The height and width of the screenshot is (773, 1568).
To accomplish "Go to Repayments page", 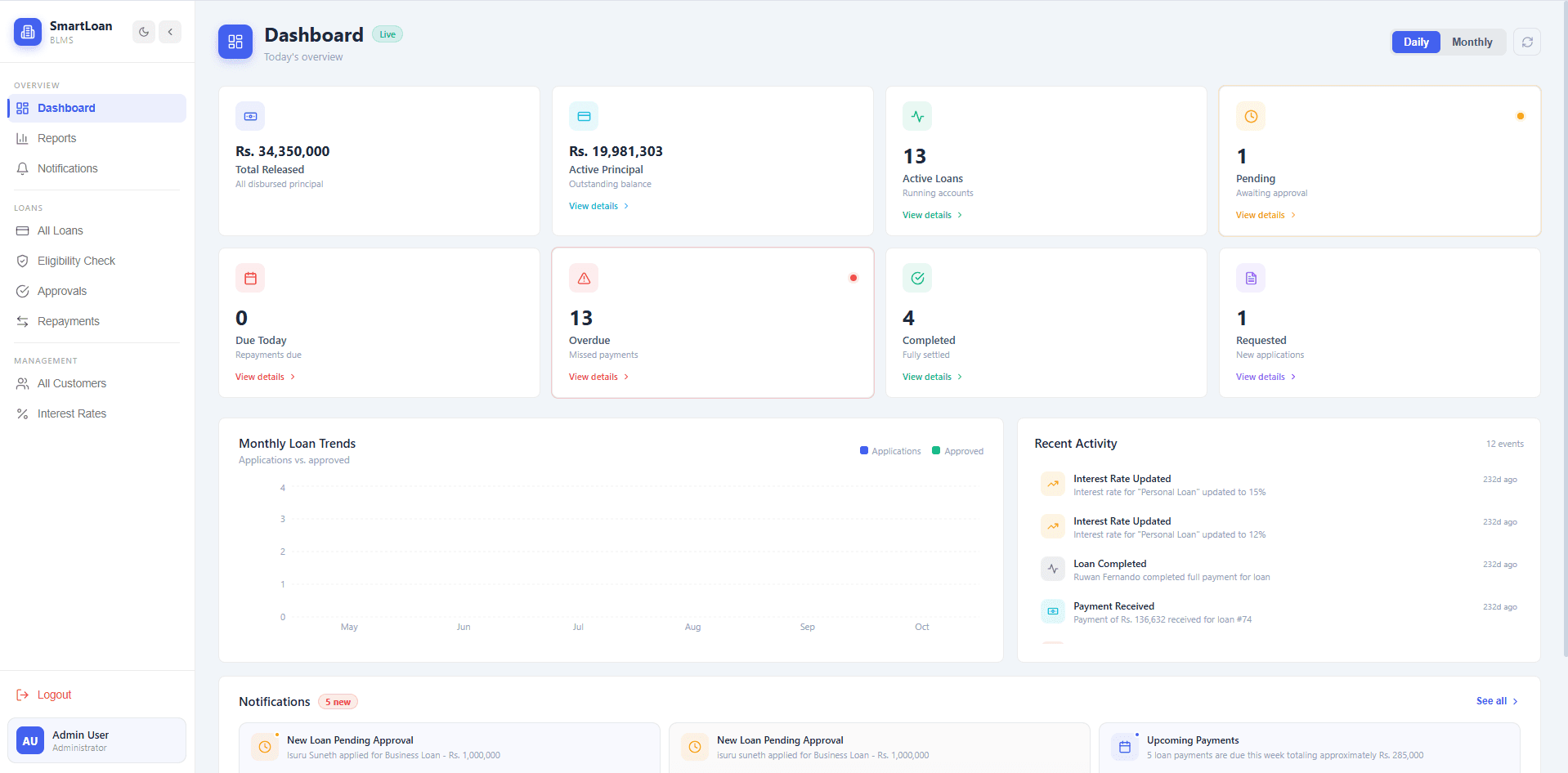I will [x=96, y=321].
